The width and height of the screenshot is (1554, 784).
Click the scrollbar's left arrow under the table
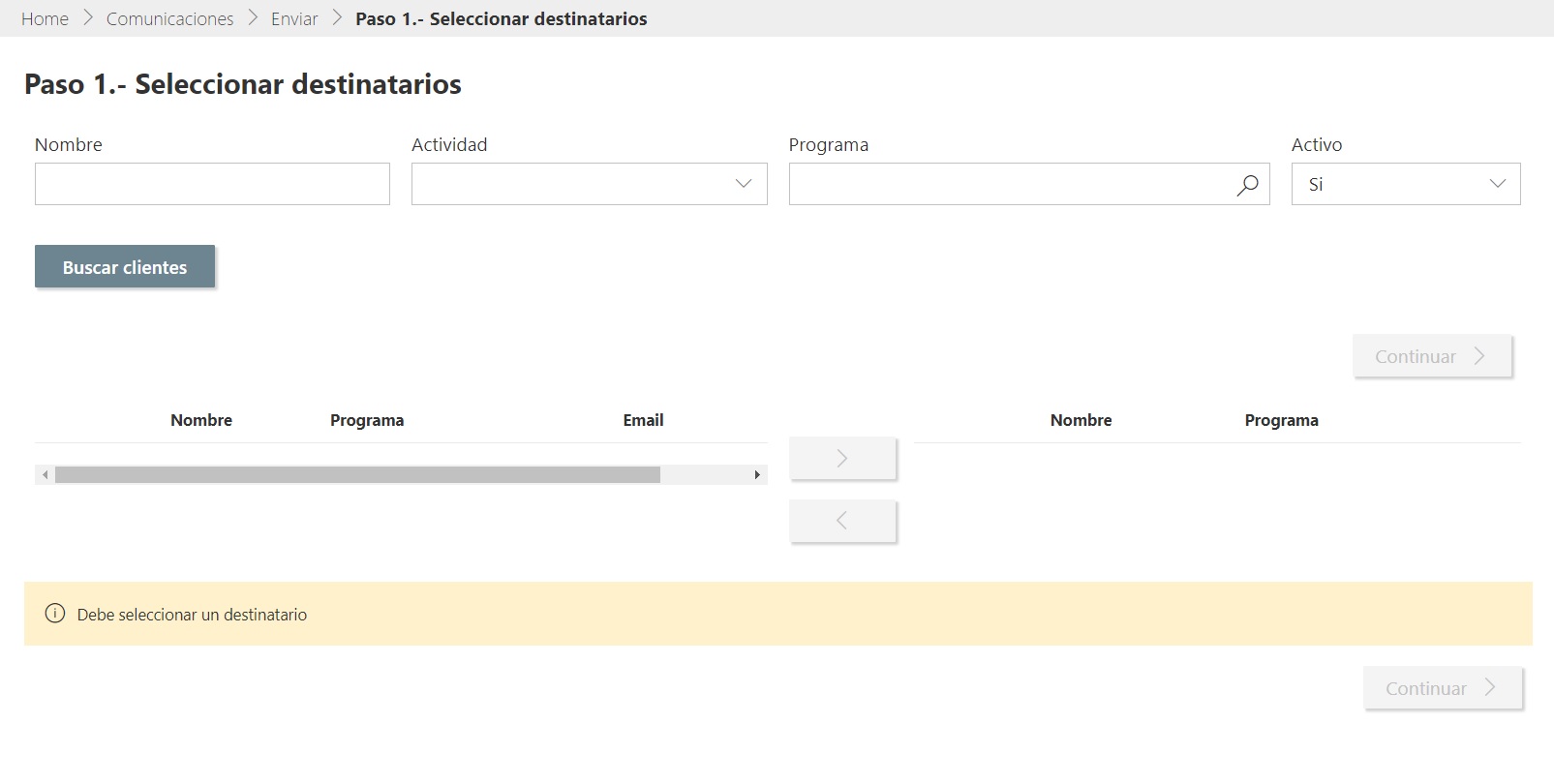tap(45, 475)
